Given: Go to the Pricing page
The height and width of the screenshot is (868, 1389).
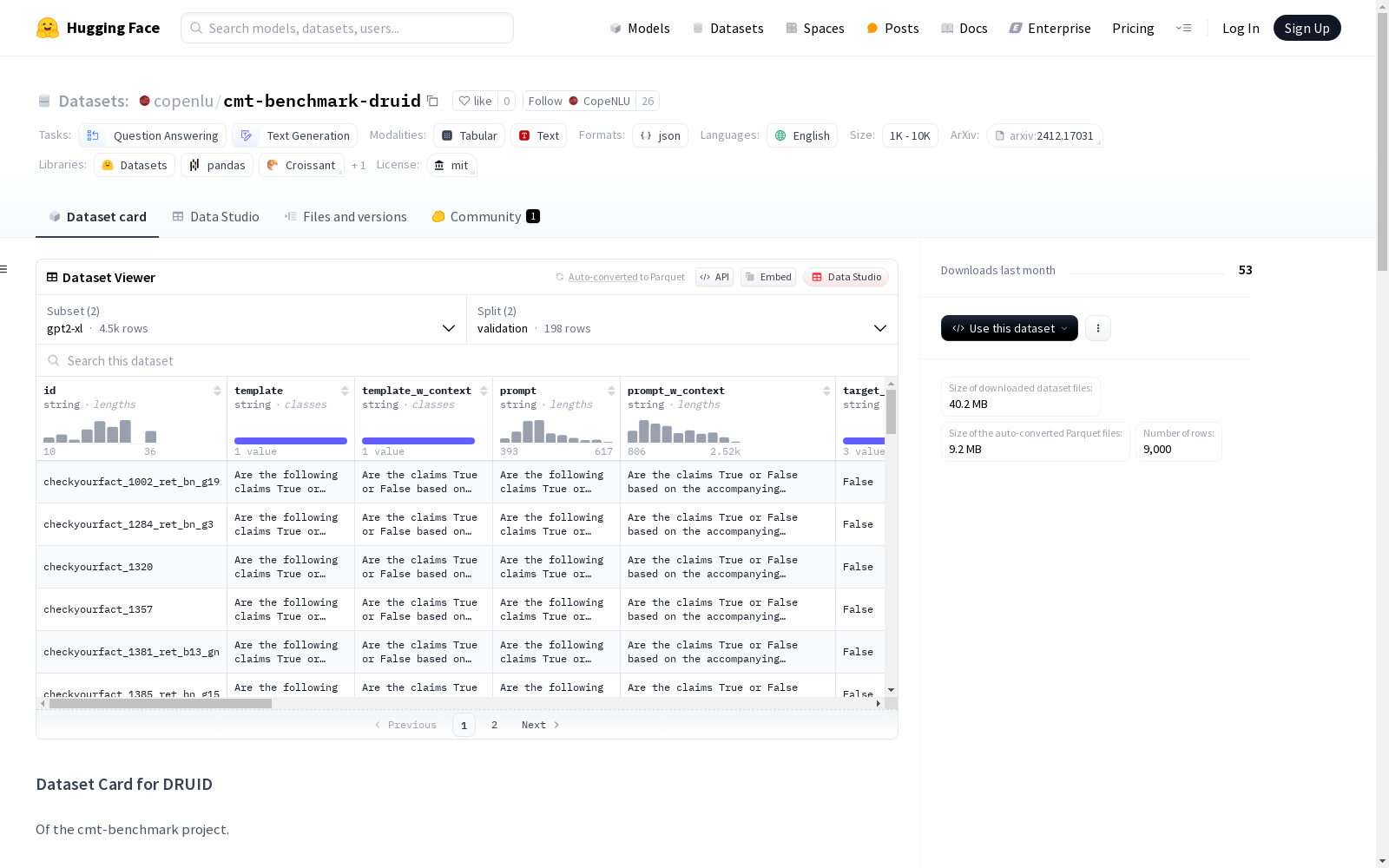Looking at the screenshot, I should [1133, 28].
